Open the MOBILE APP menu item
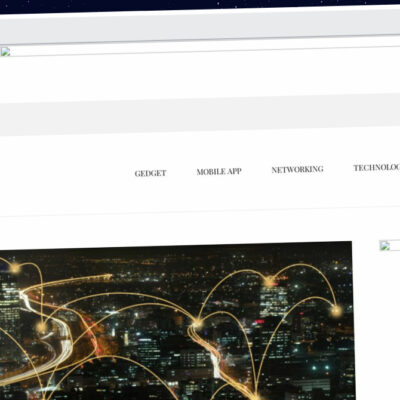The height and width of the screenshot is (400, 400). pos(219,172)
